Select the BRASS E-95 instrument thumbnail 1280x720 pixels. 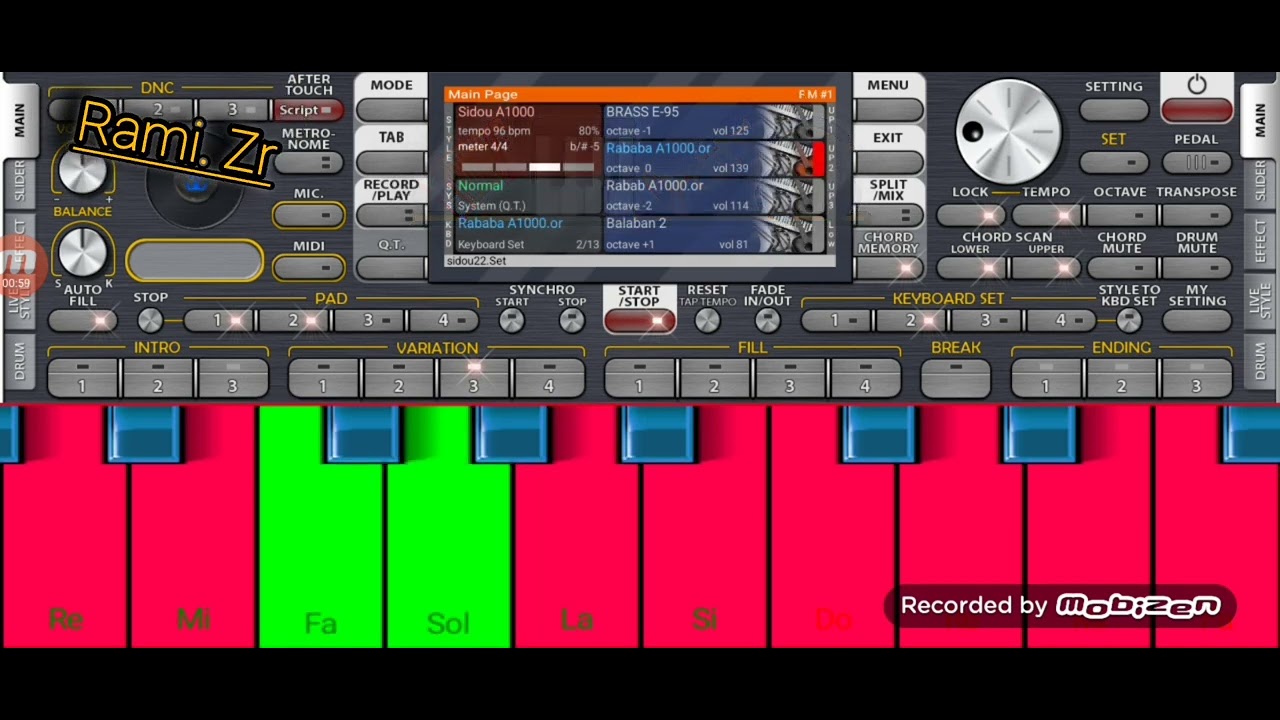tap(790, 122)
